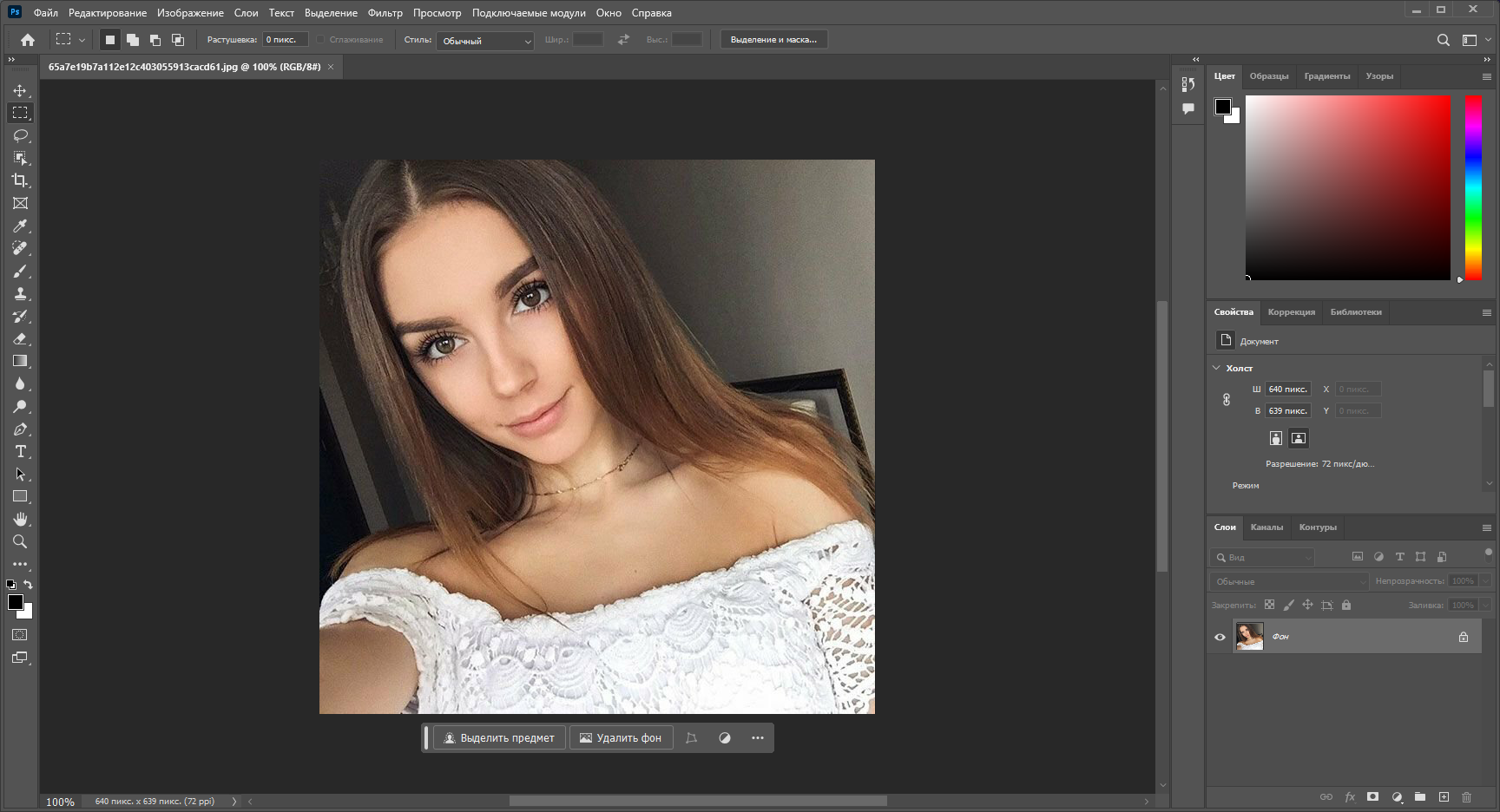Select the Spot Healing Brush tool
The height and width of the screenshot is (812, 1500).
pos(20,248)
